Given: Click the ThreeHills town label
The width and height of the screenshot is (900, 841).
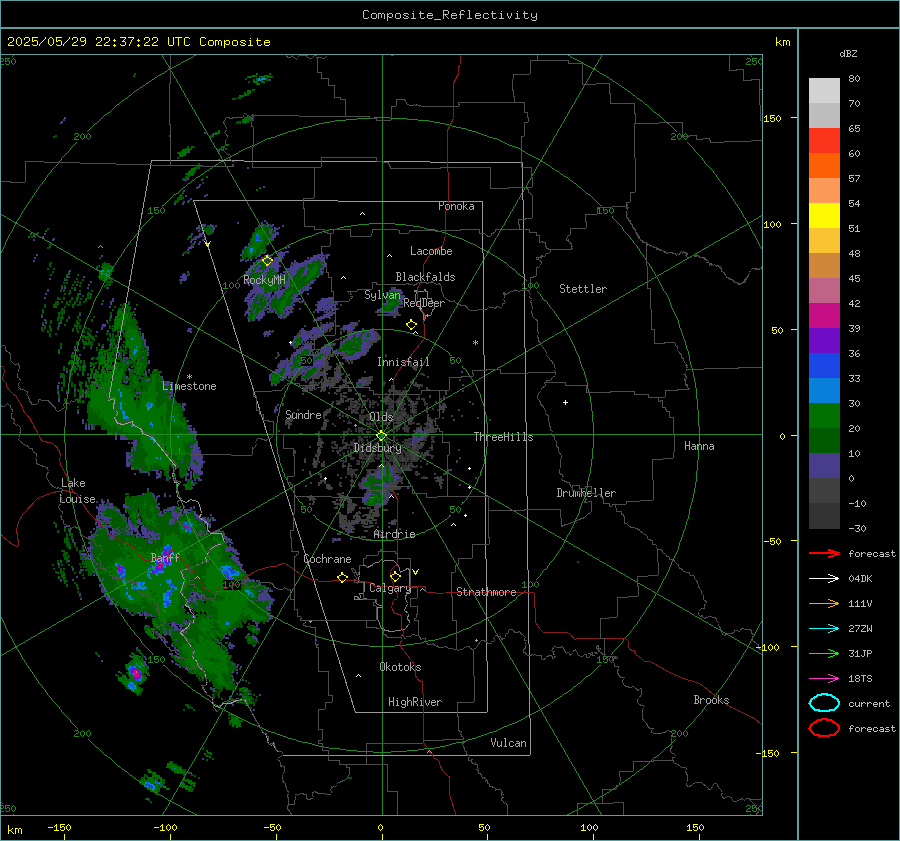Looking at the screenshot, I should [503, 437].
